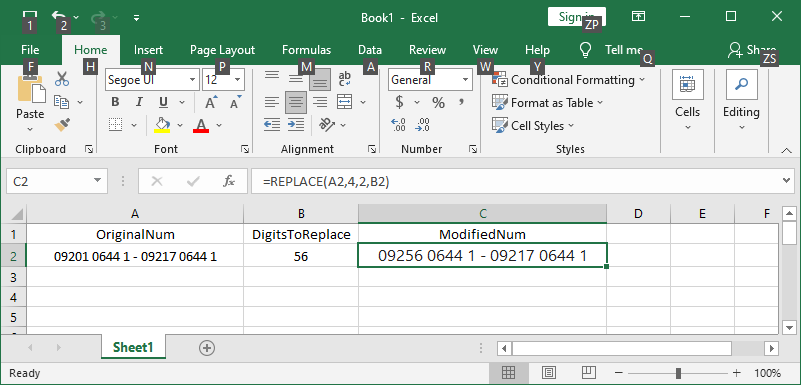Viewport: 801px width, 385px height.
Task: Click the Undo arrow
Action: pyautogui.click(x=59, y=16)
